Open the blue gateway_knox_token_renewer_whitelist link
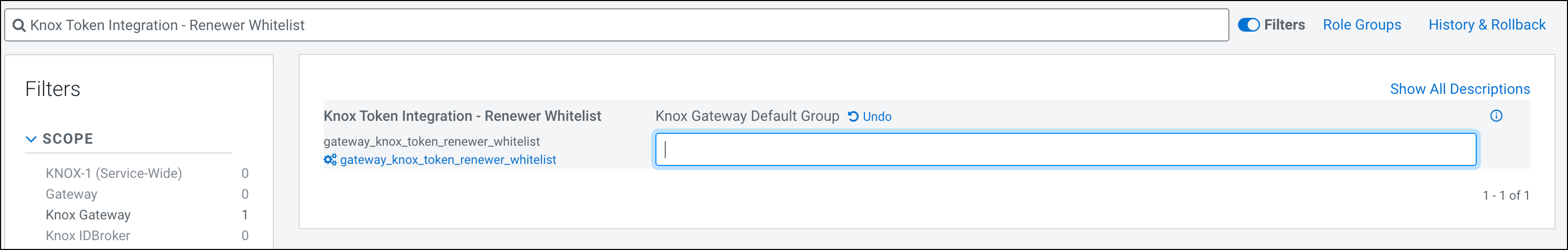Viewport: 1568px width, 250px height. click(x=447, y=160)
